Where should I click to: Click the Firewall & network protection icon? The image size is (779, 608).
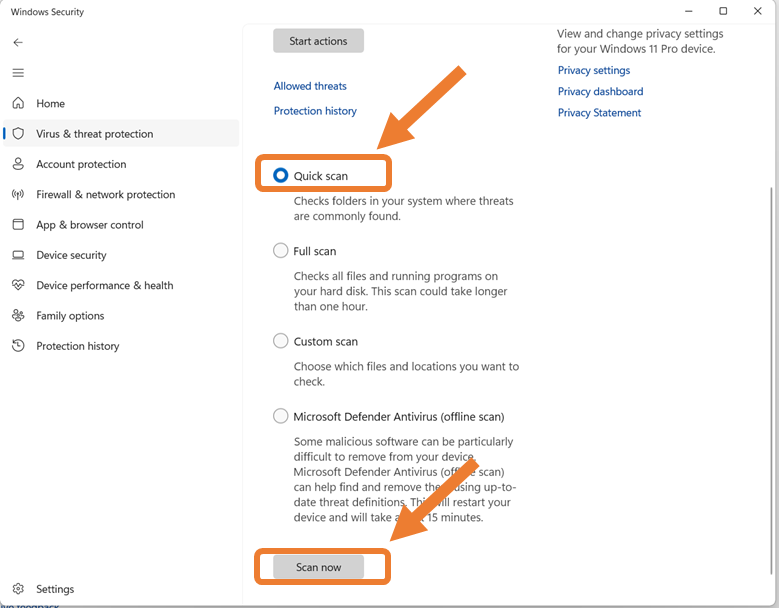pos(18,195)
